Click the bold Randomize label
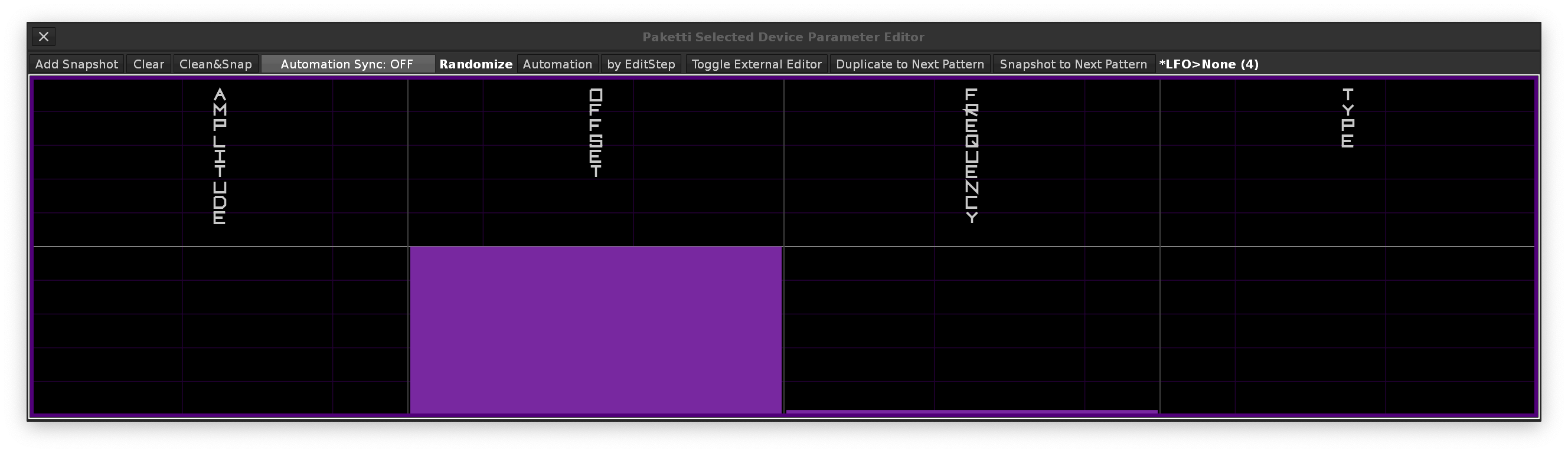This screenshot has height=453, width=1568. click(475, 64)
